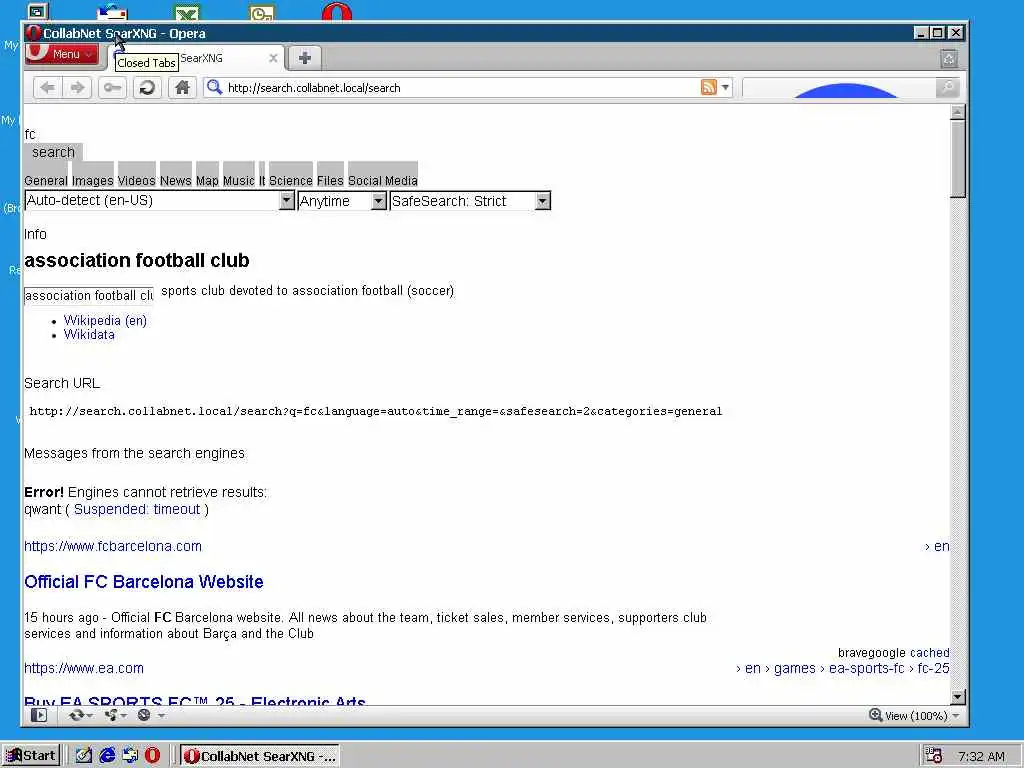The height and width of the screenshot is (768, 1024).
Task: Open the Opera Unite status bar icon
Action: (x=115, y=715)
